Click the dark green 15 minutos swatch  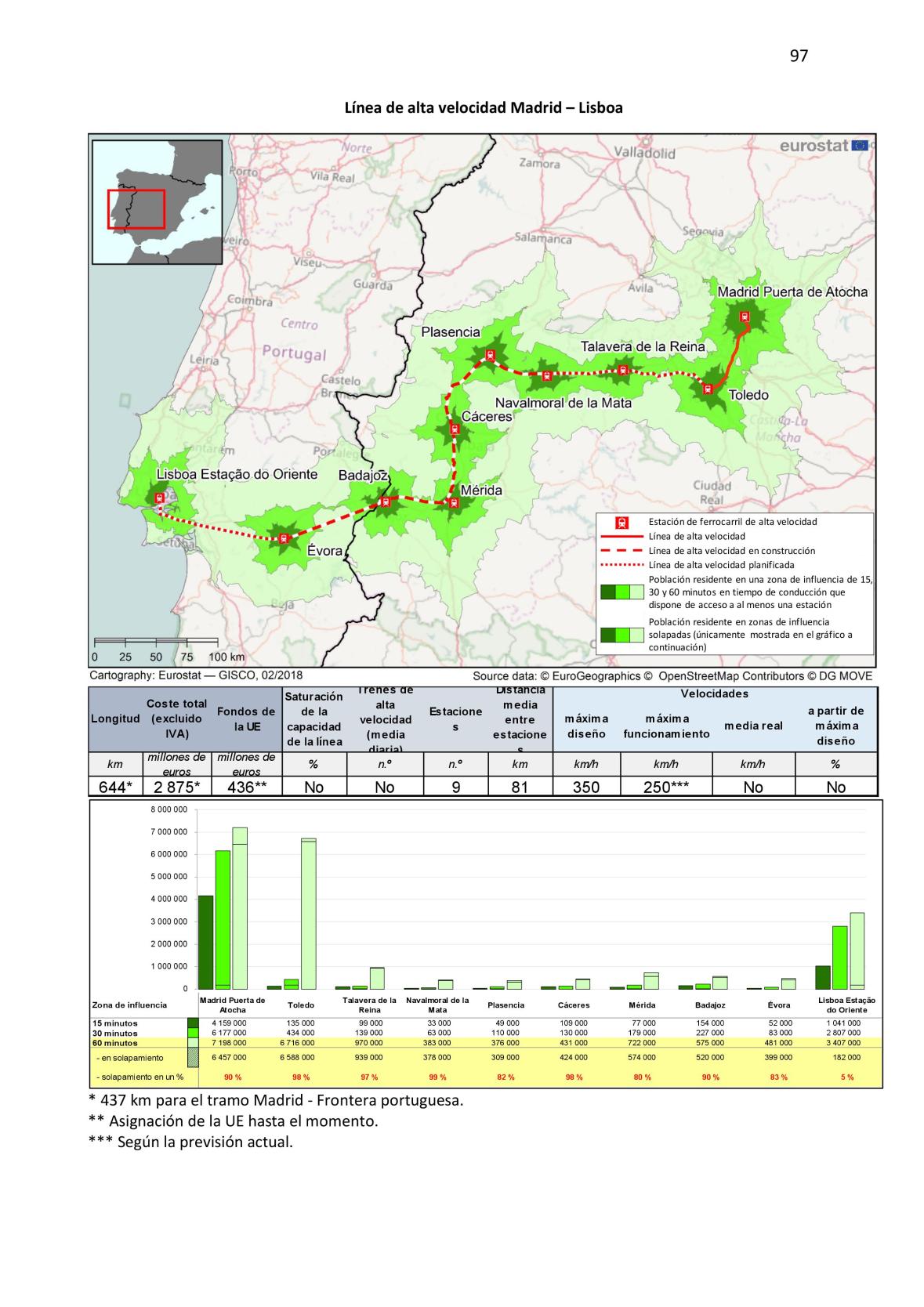[x=193, y=1023]
